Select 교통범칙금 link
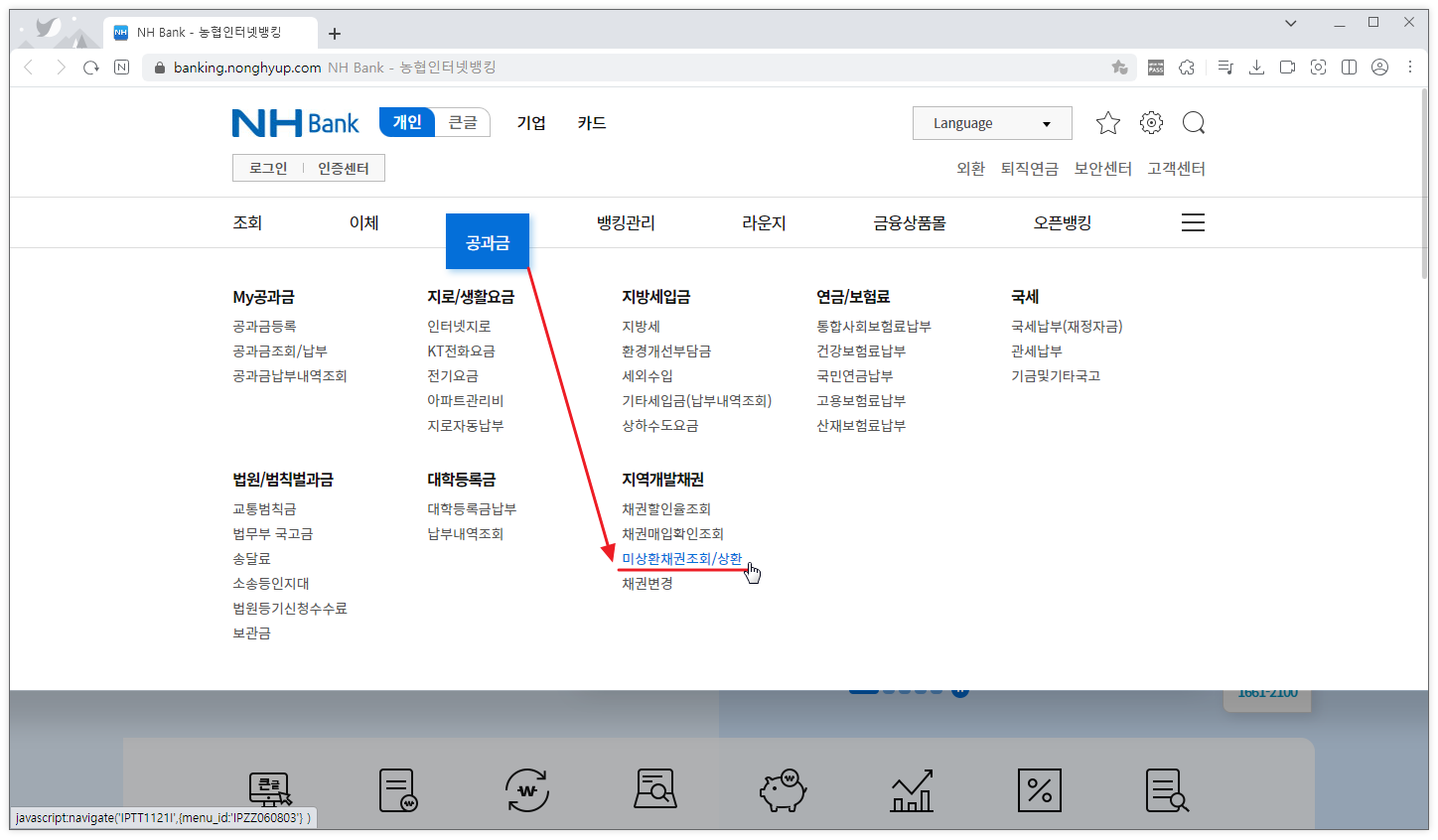This screenshot has width=1438, height=840. coord(264,509)
